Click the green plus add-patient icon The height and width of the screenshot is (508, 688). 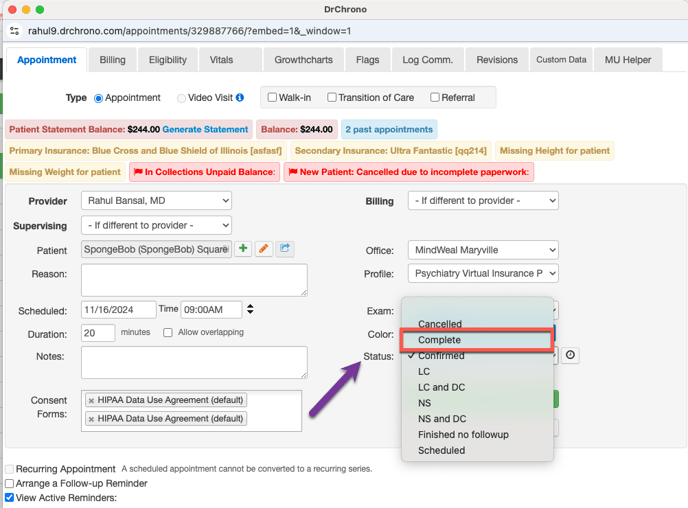point(243,249)
